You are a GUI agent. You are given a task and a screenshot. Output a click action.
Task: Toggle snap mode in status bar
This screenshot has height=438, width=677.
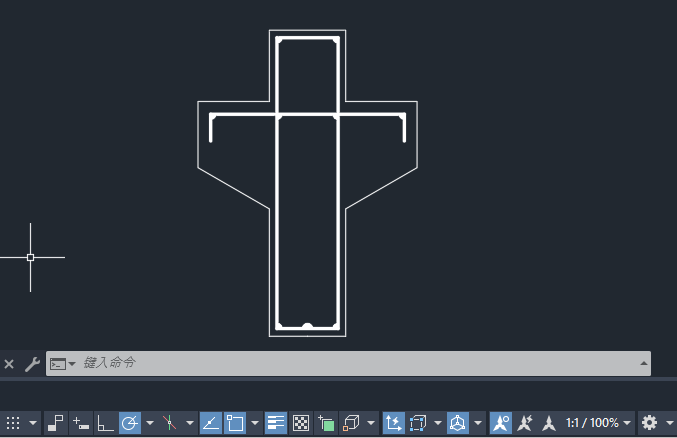click(56, 423)
